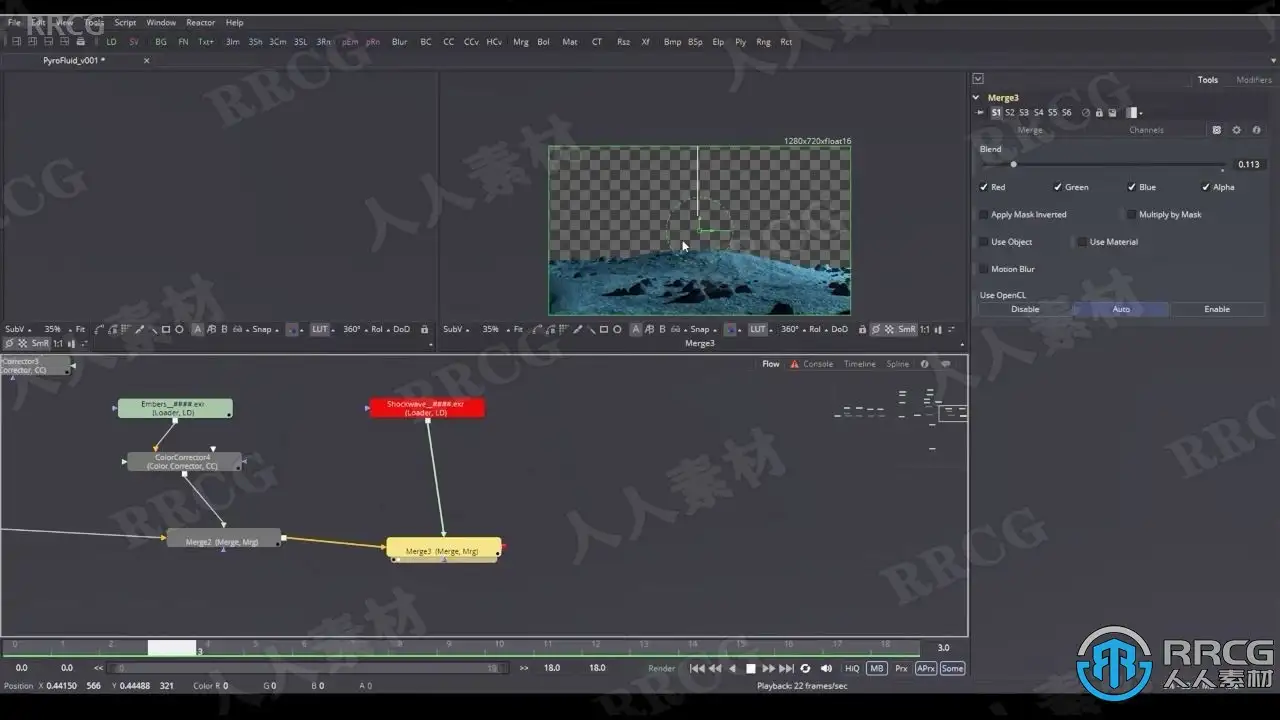Toggle the Blue channel checkbox
The height and width of the screenshot is (720, 1280).
tap(1132, 187)
